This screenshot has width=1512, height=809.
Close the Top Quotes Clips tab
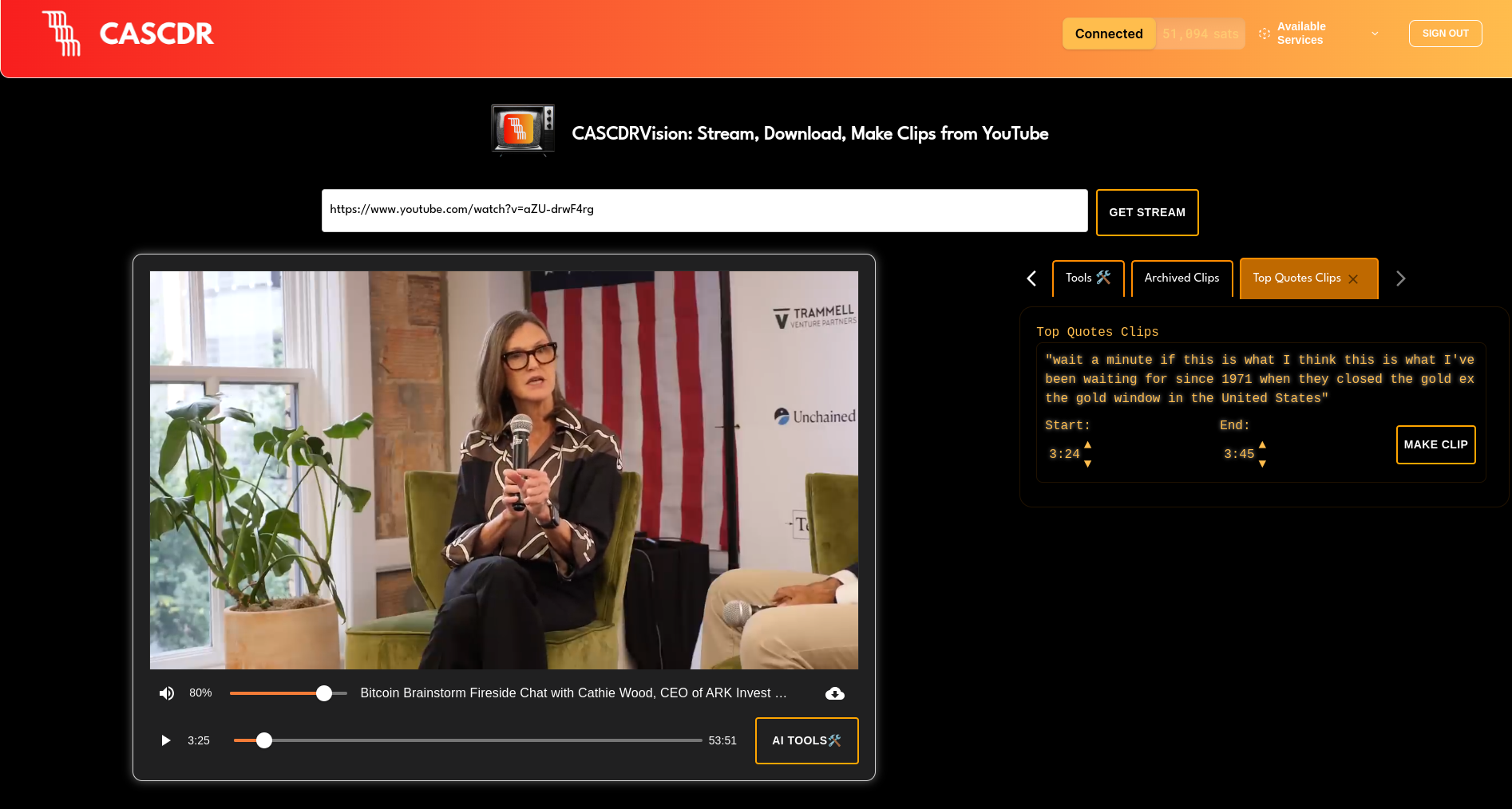pos(1353,279)
